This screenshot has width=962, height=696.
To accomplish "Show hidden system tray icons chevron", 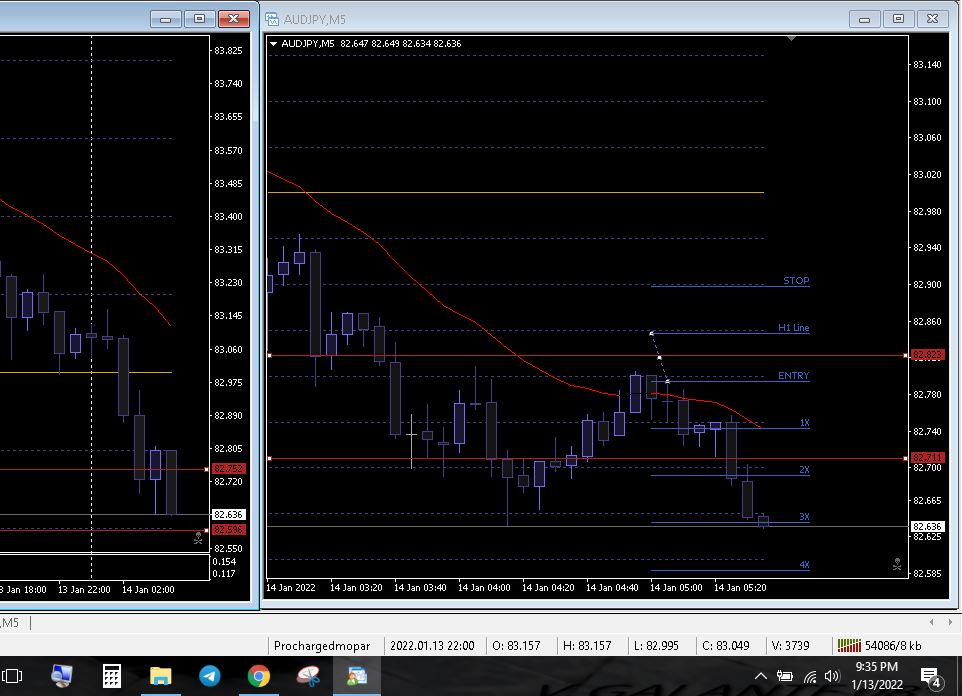I will click(761, 676).
